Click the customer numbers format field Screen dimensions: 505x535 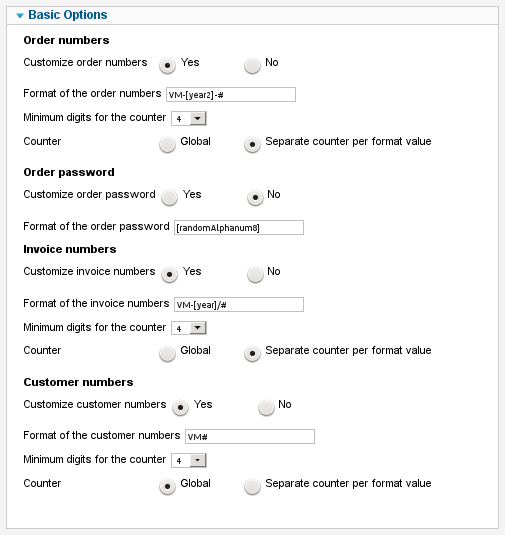click(250, 436)
